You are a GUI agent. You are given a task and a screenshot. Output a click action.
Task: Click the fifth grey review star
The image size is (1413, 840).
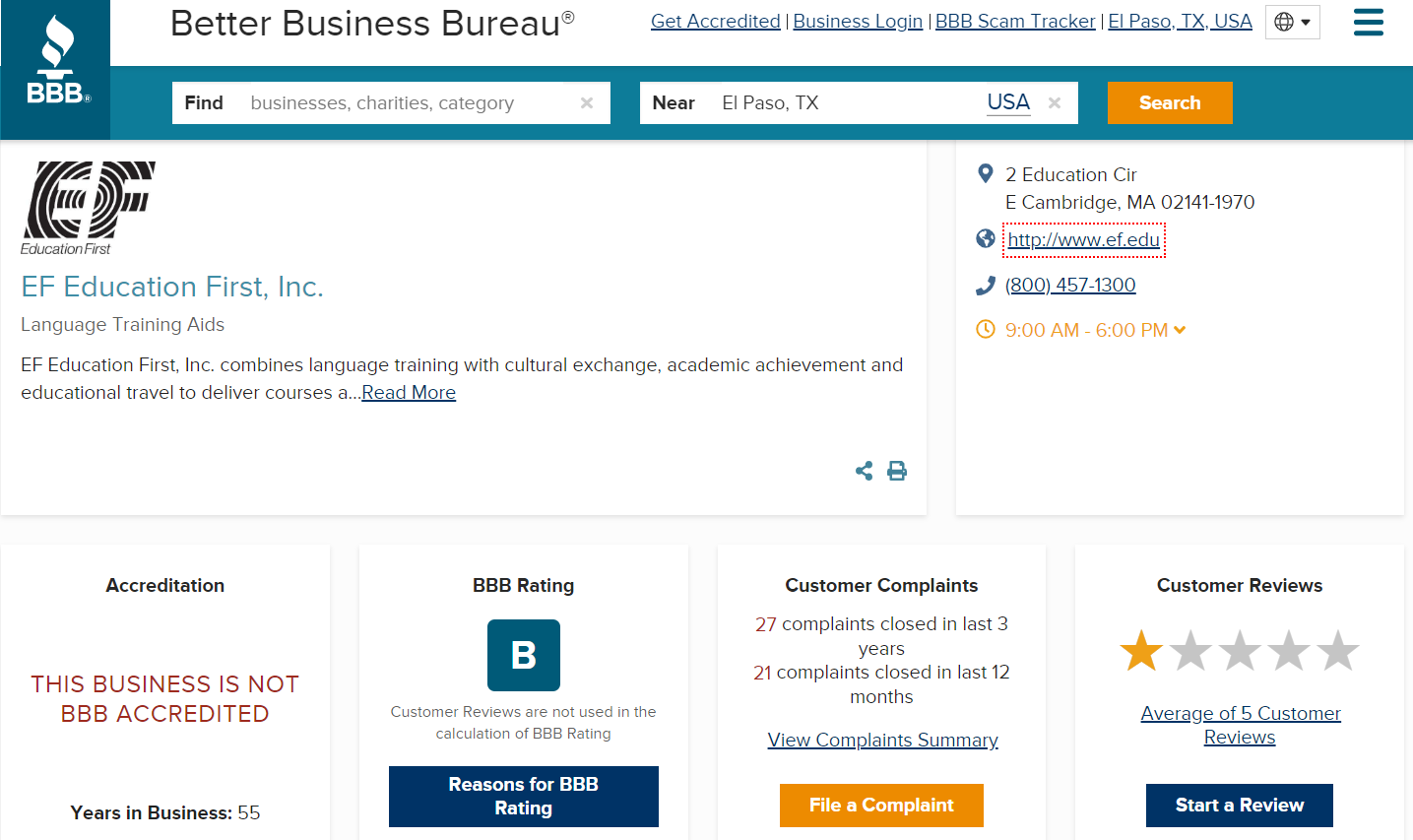(x=1338, y=651)
